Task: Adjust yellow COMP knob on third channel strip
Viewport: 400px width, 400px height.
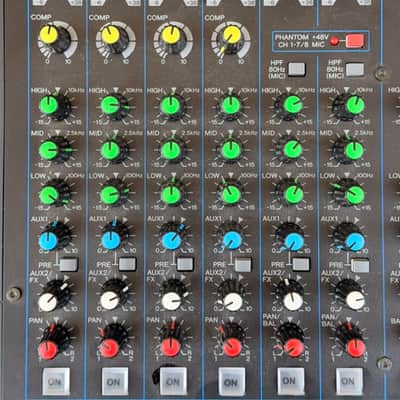Action: pyautogui.click(x=171, y=34)
